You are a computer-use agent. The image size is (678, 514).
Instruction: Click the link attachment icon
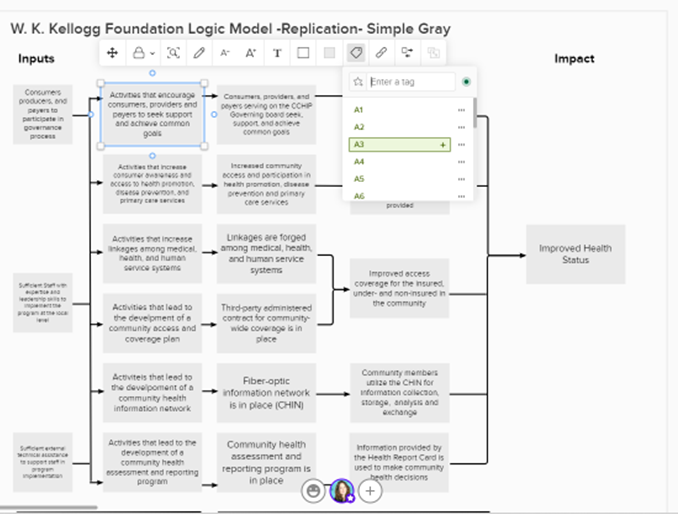pos(381,53)
